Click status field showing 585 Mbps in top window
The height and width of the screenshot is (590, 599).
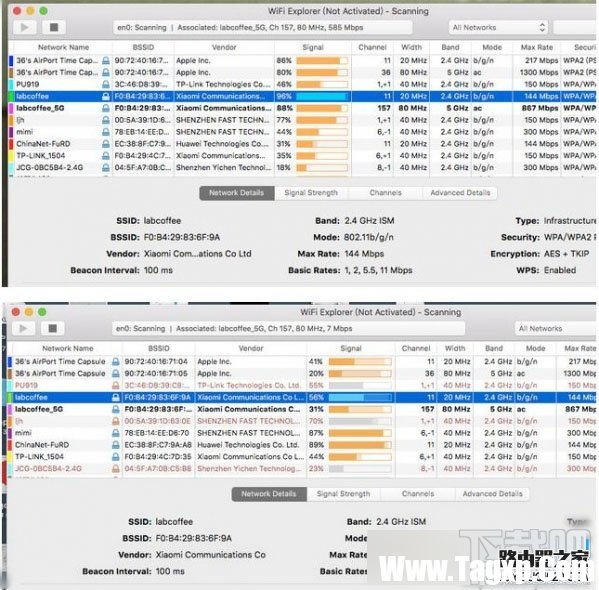[x=263, y=28]
